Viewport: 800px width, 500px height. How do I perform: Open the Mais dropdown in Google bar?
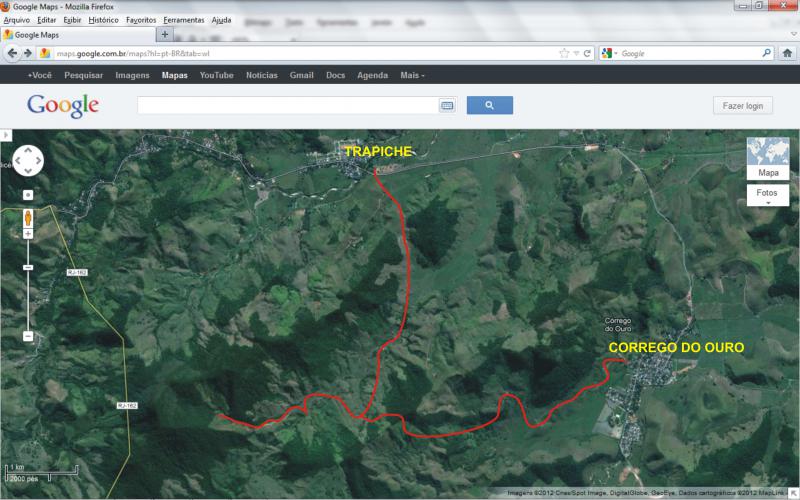tap(412, 75)
